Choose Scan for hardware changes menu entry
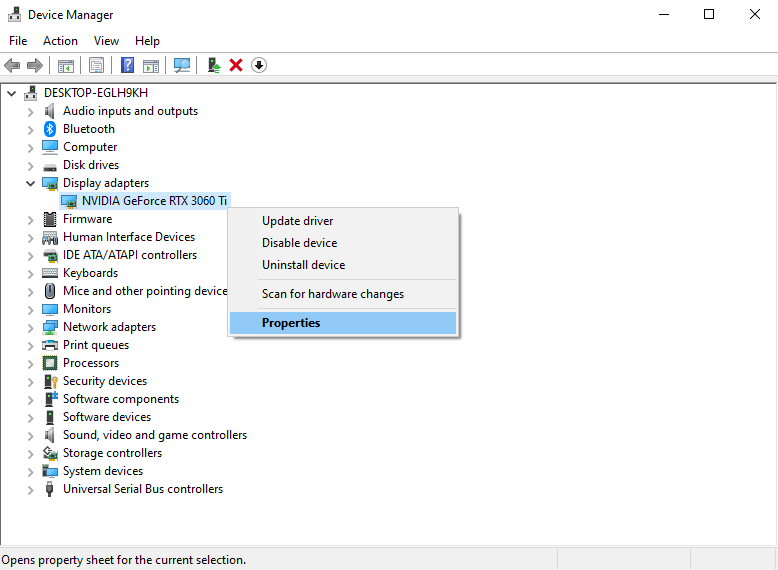Viewport: 778px width, 570px height. coord(343,294)
